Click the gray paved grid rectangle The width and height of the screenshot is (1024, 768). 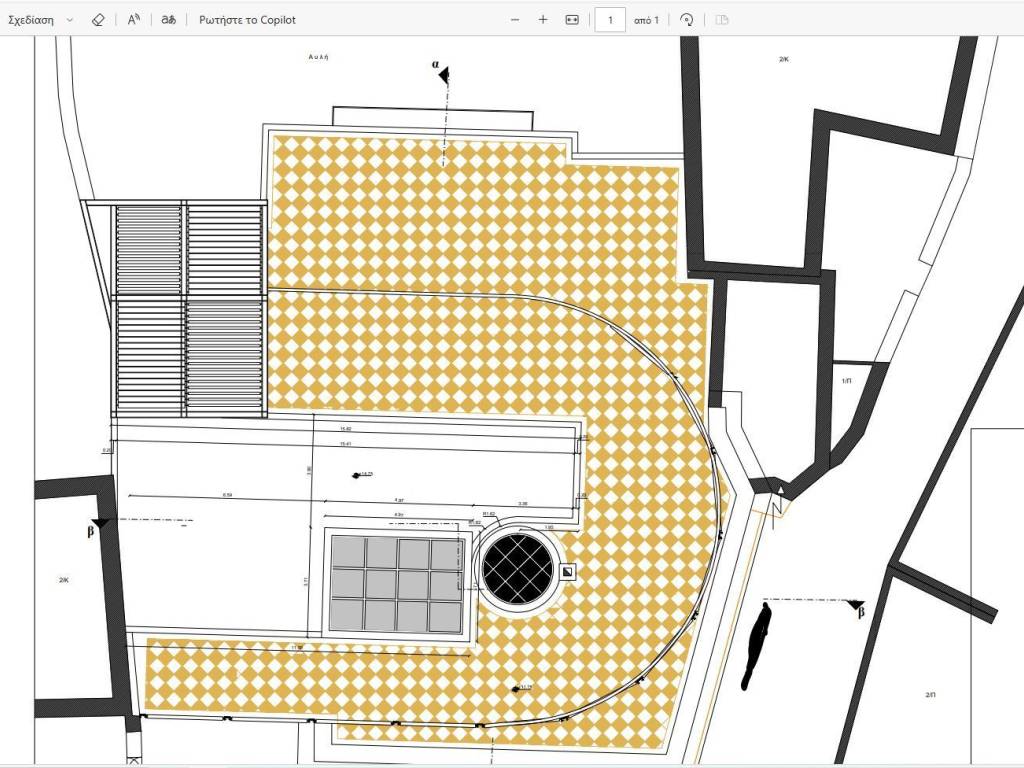(400, 583)
